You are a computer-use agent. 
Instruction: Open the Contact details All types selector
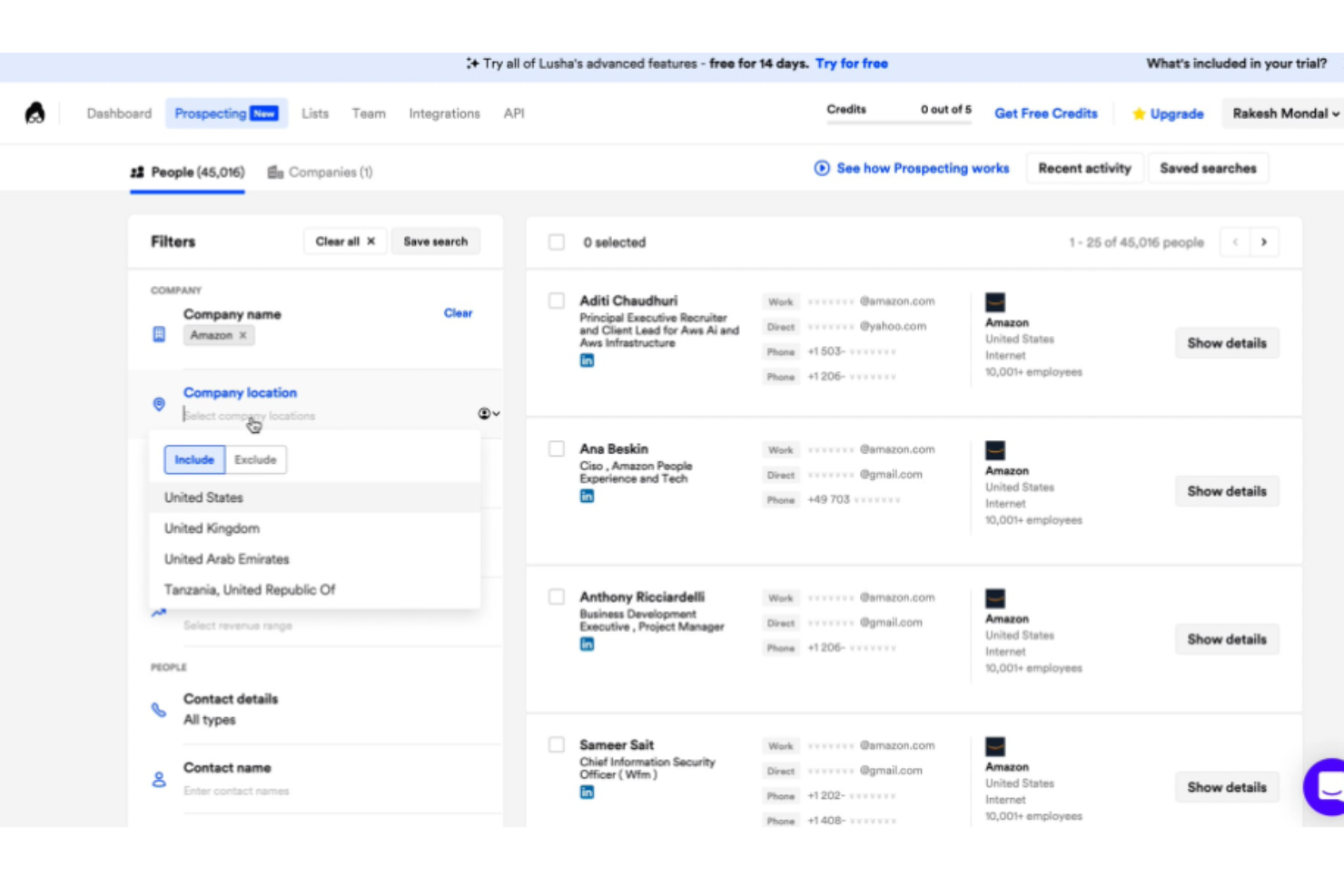pos(210,720)
